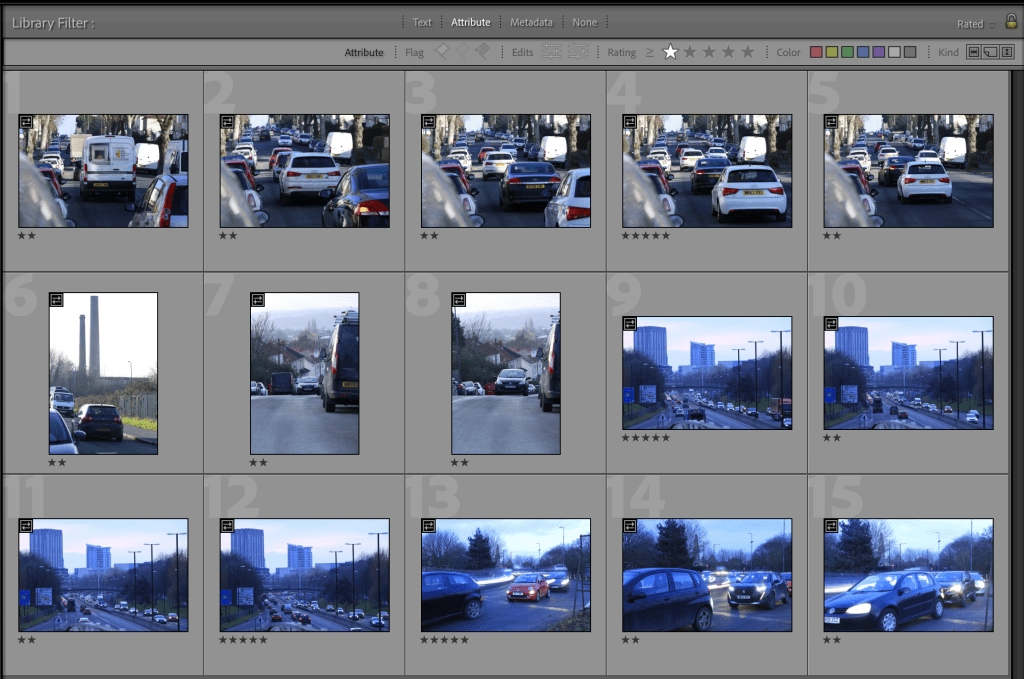Screen dimensions: 1024x679
Task: Click the badge icon on thumbnail 13
Action: click(x=429, y=525)
